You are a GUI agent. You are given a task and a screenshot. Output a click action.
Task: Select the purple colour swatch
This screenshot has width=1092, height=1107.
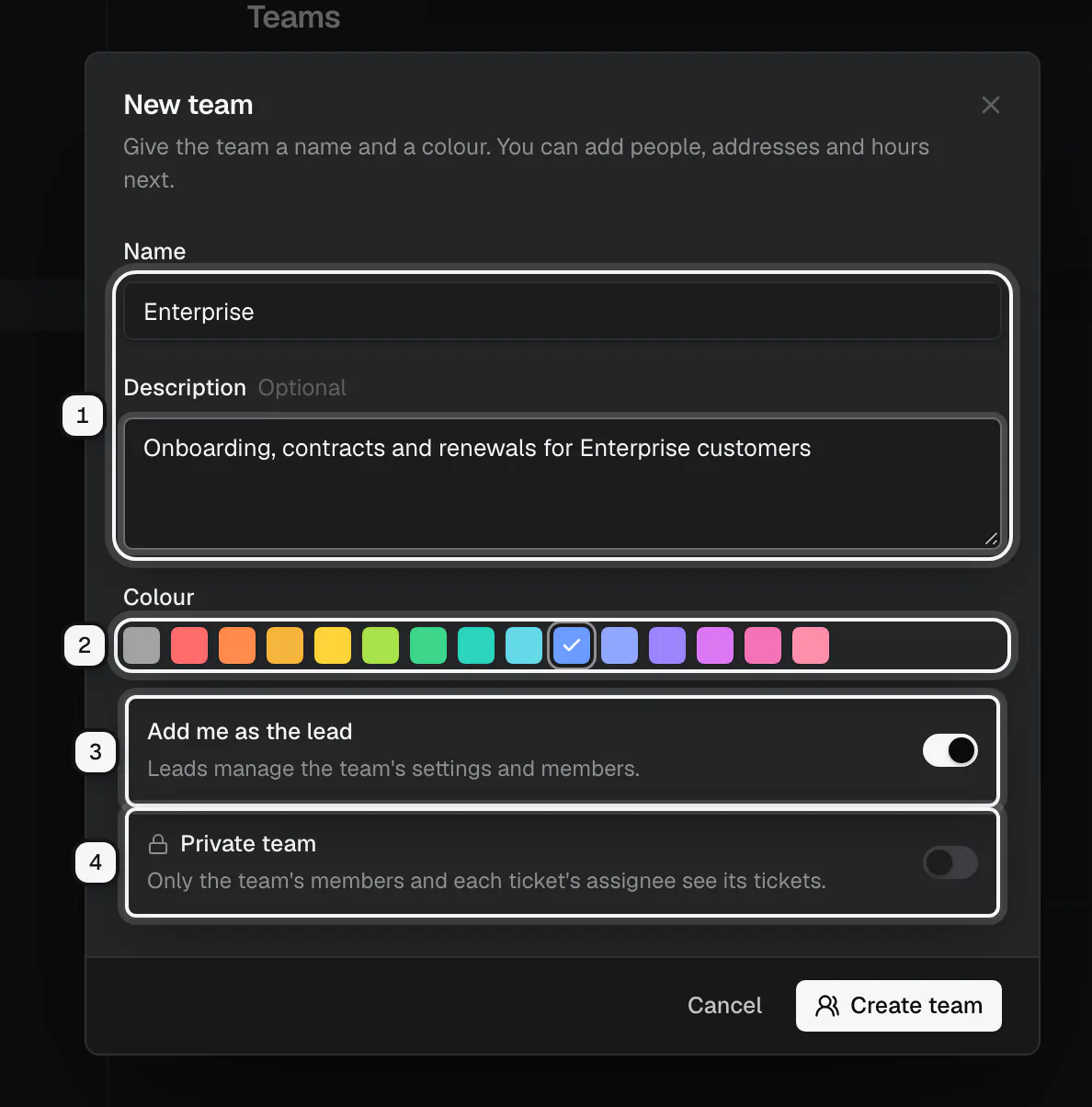pyautogui.click(x=667, y=645)
